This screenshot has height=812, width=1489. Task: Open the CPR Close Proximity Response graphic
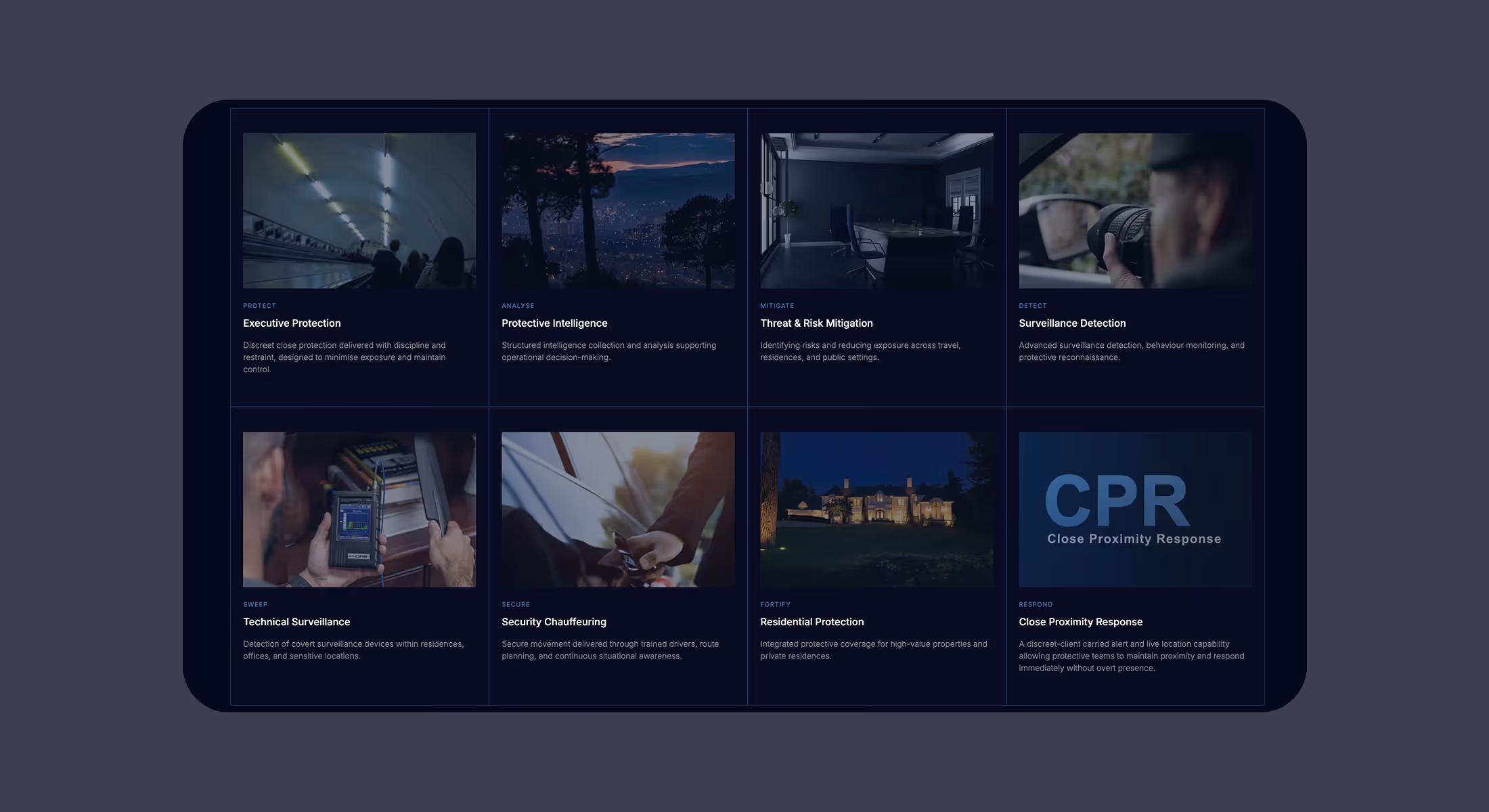(1135, 510)
